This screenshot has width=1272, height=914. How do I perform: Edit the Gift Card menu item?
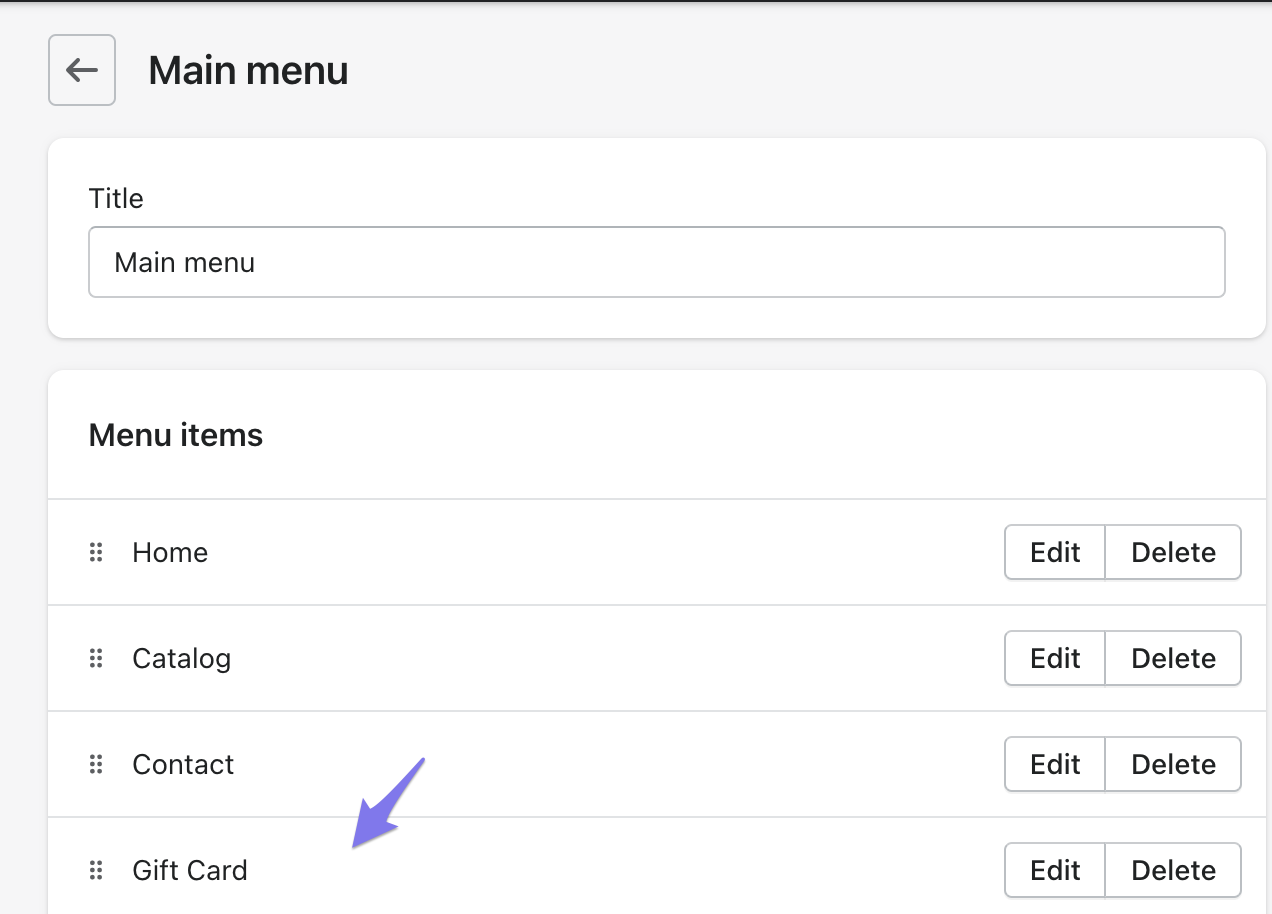[1055, 870]
